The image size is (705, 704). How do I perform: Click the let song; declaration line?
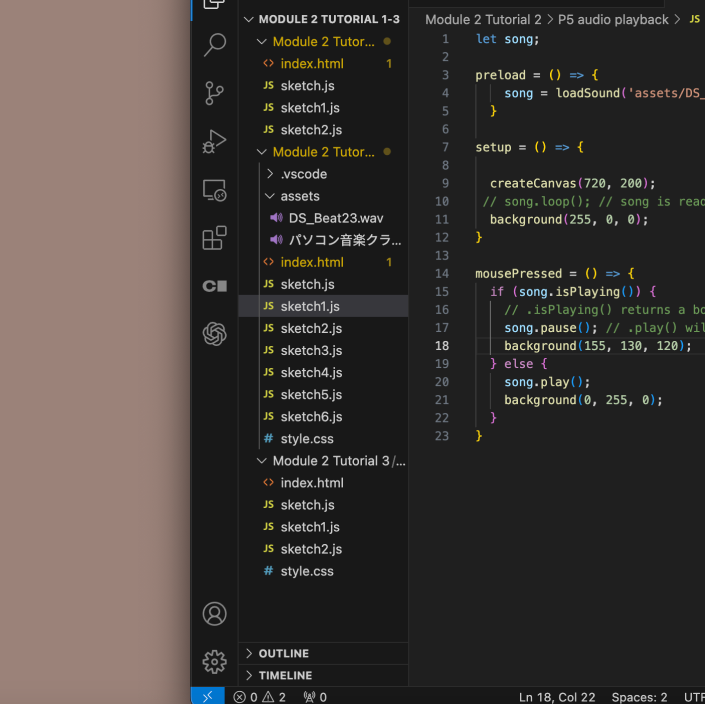tap(507, 39)
